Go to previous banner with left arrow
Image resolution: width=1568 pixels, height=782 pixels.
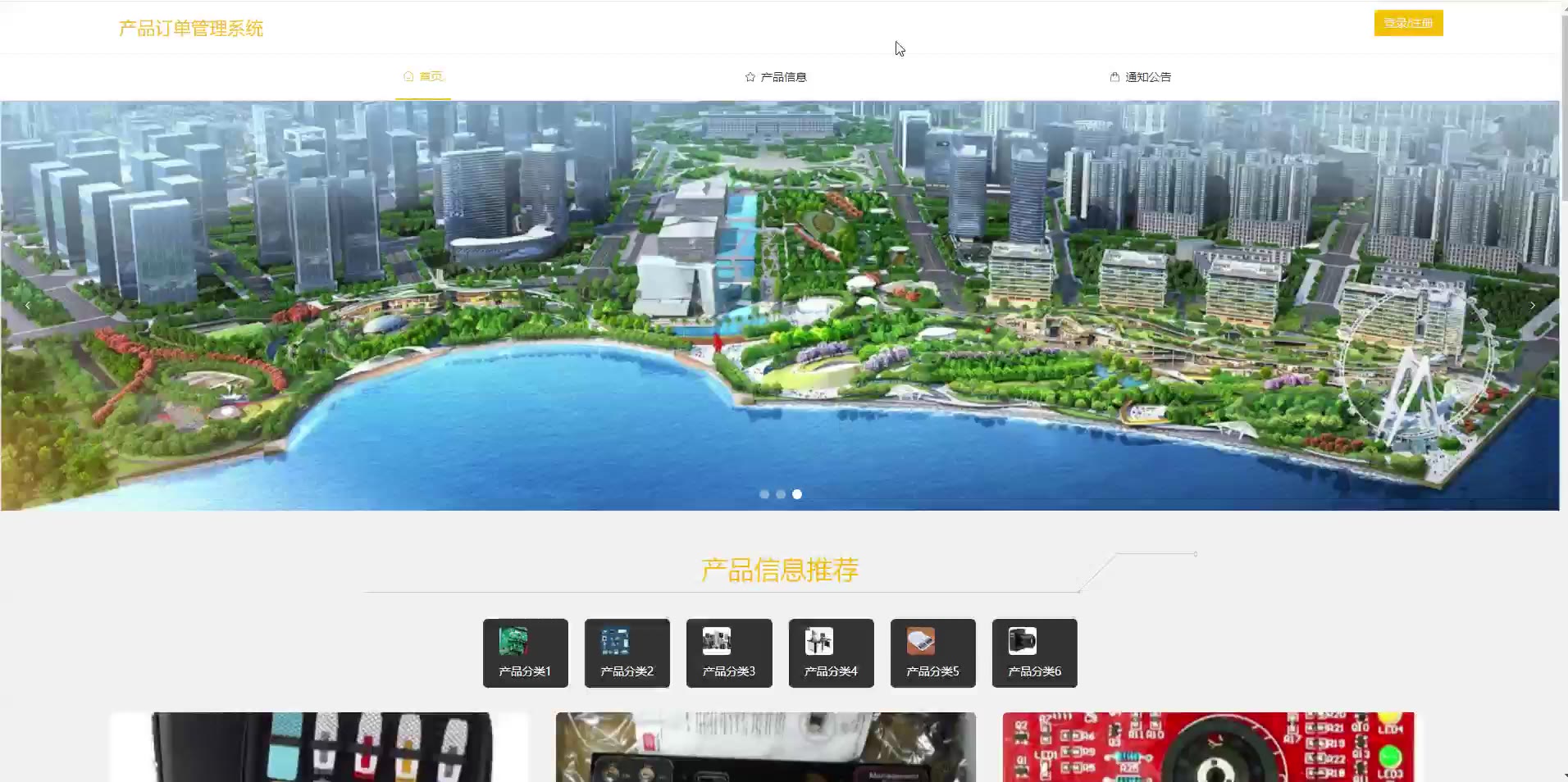tap(28, 306)
